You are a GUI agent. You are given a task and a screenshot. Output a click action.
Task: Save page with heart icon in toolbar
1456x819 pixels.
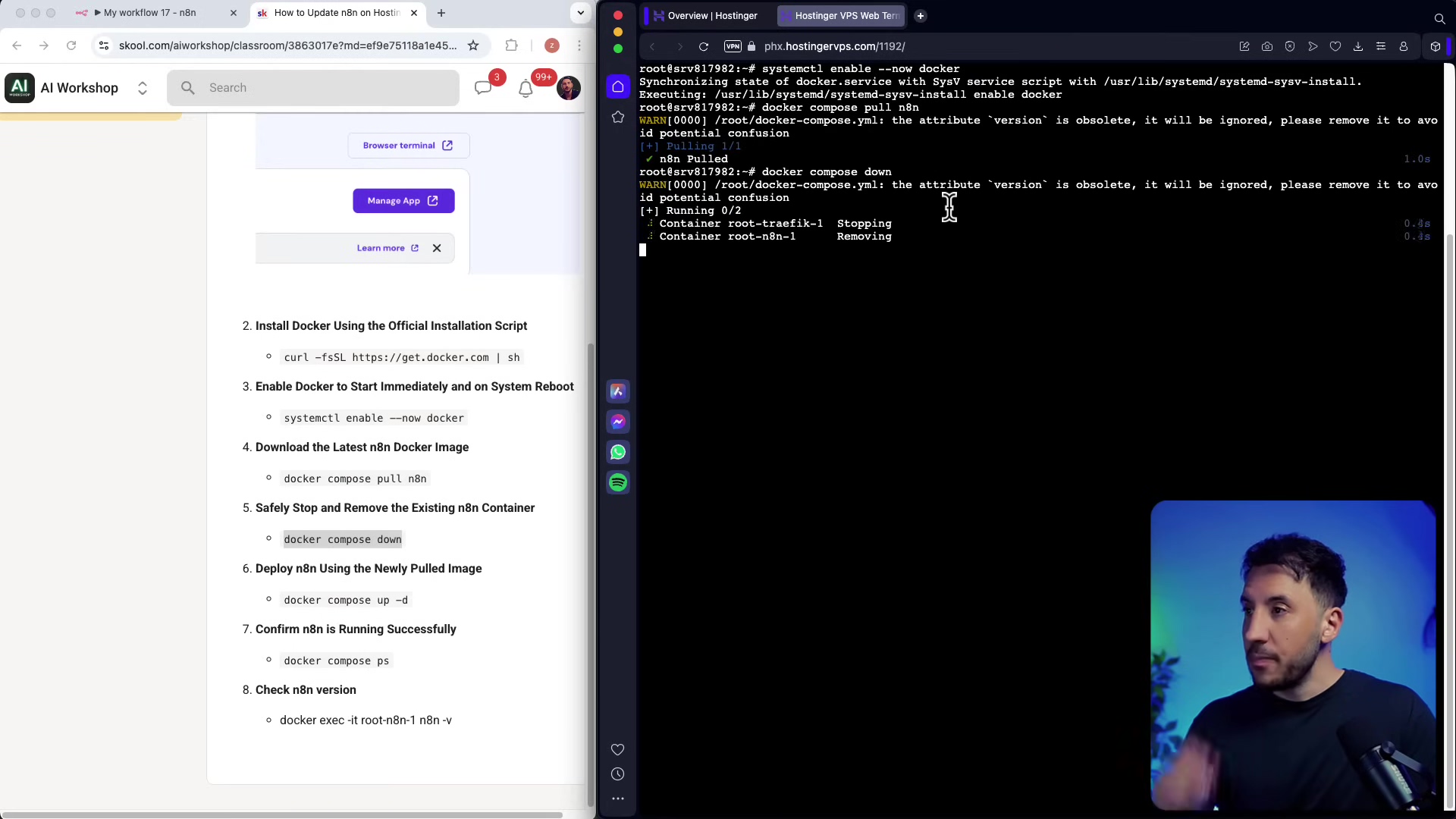pos(1335,46)
